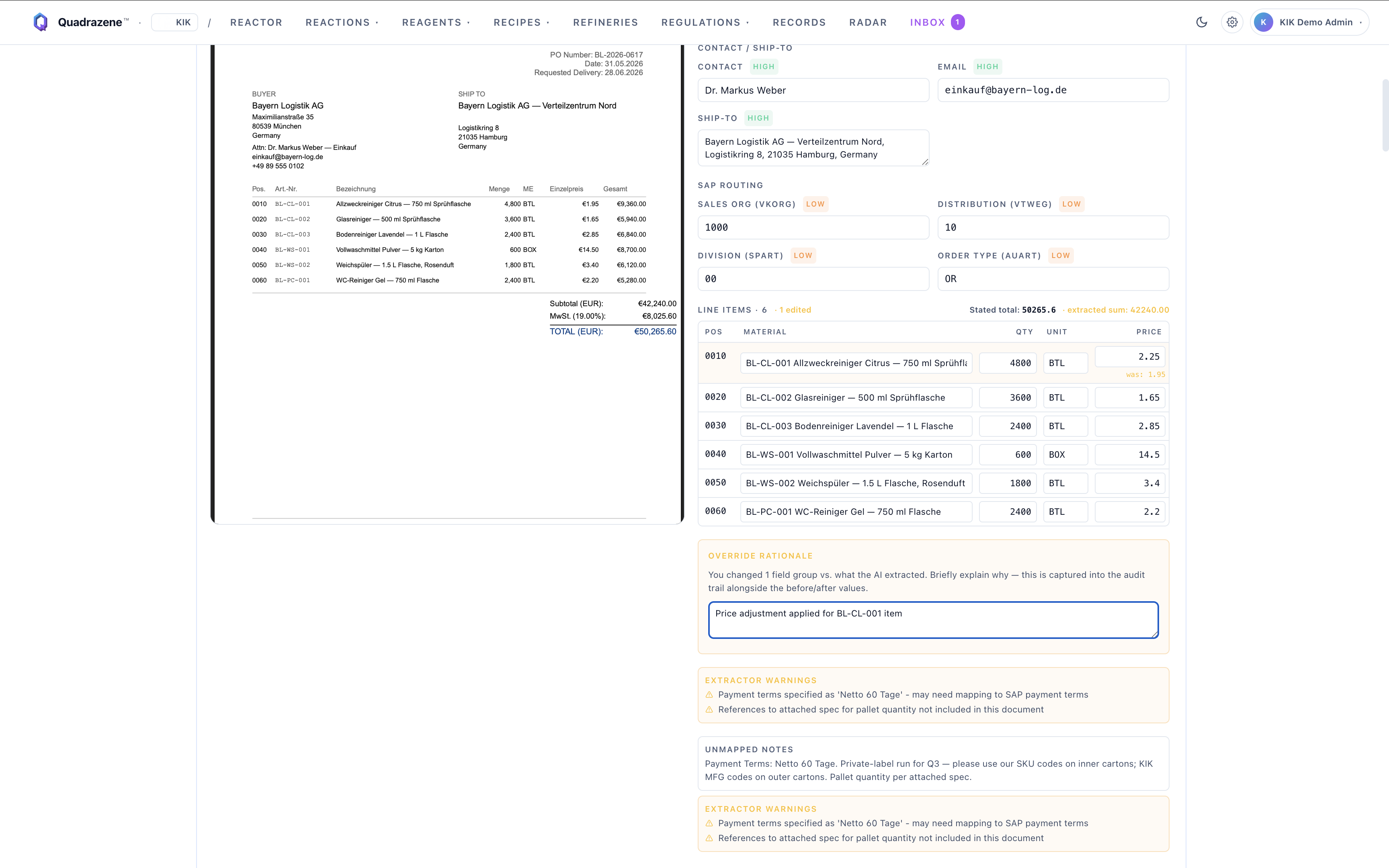Open the Reactor page
Viewport: 1389px width, 868px height.
256,23
